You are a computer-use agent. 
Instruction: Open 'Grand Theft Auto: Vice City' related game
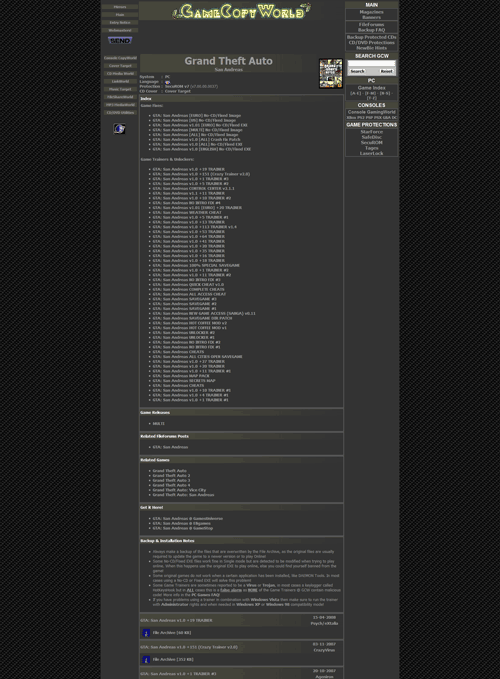[x=179, y=490]
